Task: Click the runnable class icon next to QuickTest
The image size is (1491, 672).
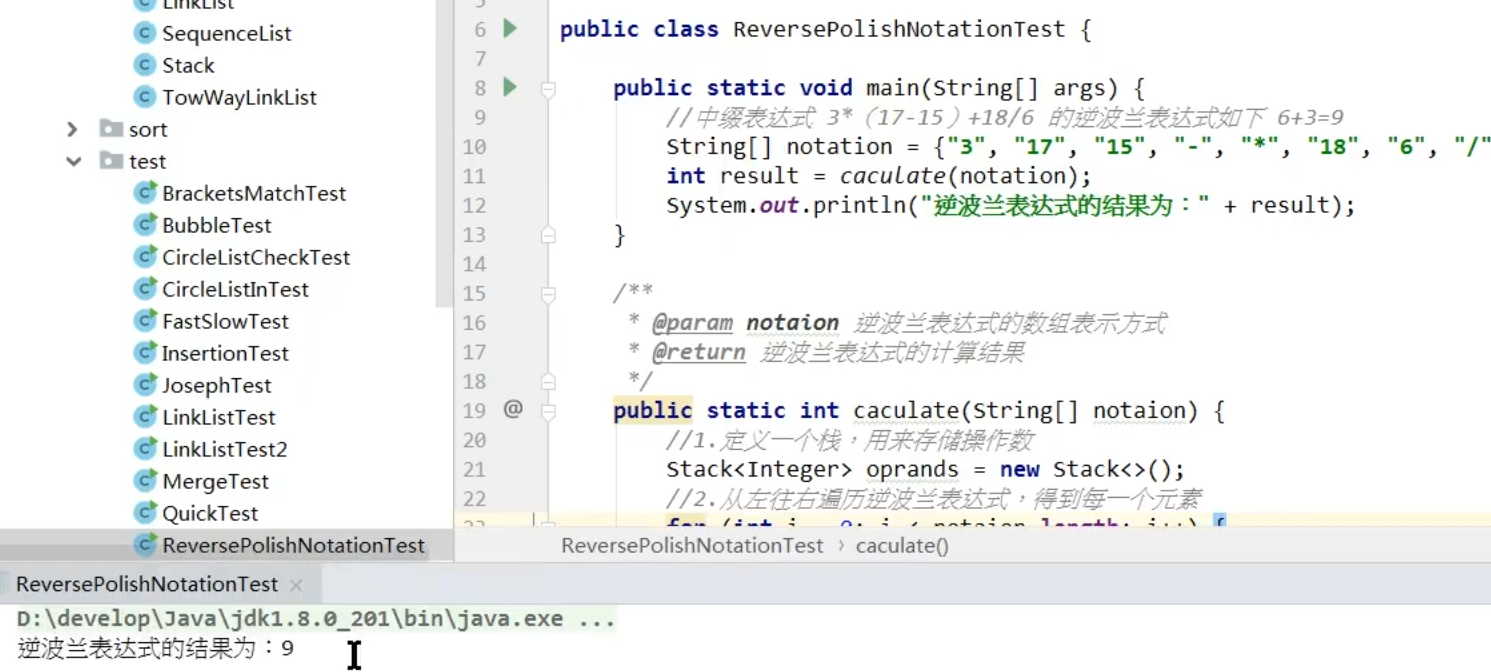Action: (x=145, y=513)
